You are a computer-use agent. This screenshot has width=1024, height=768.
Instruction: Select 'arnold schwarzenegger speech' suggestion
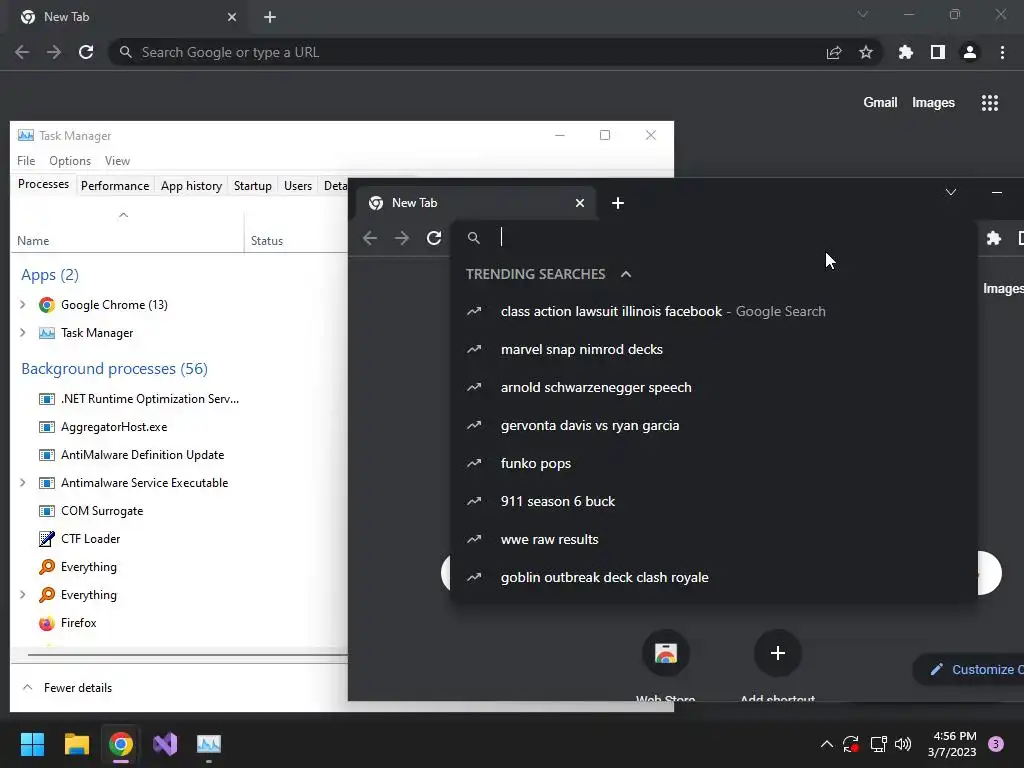point(714,387)
